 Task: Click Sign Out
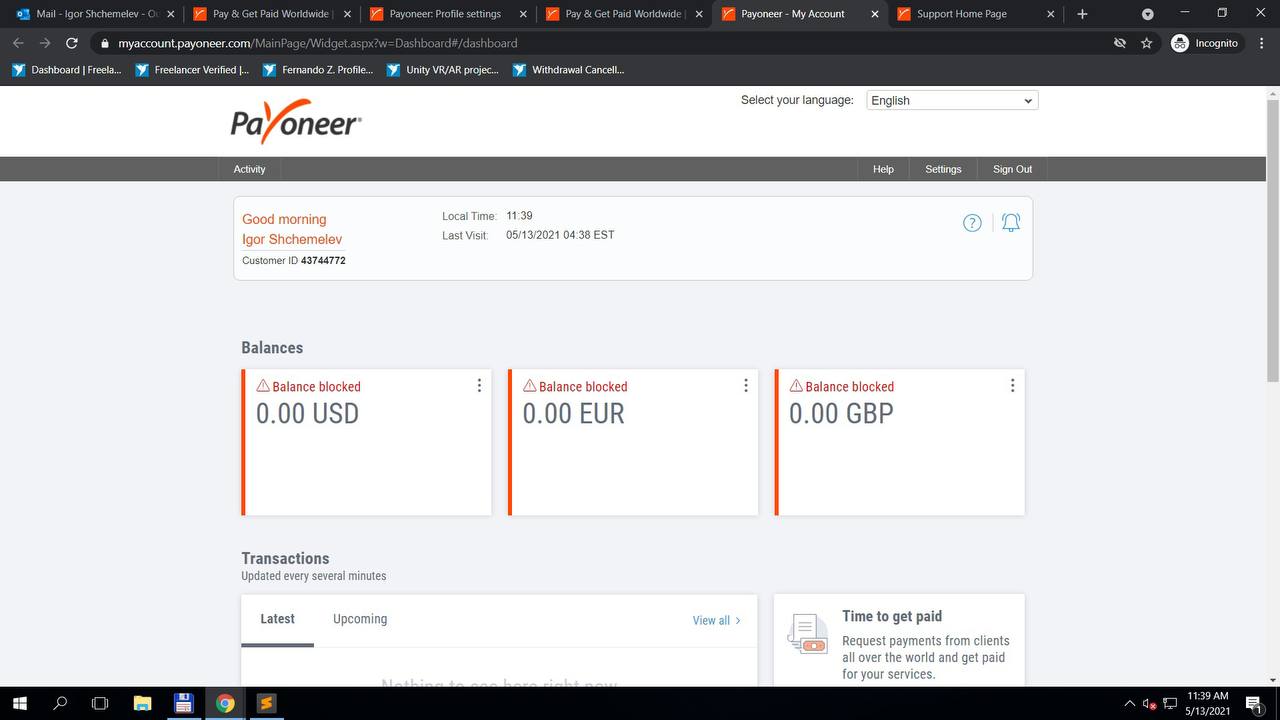(1012, 169)
